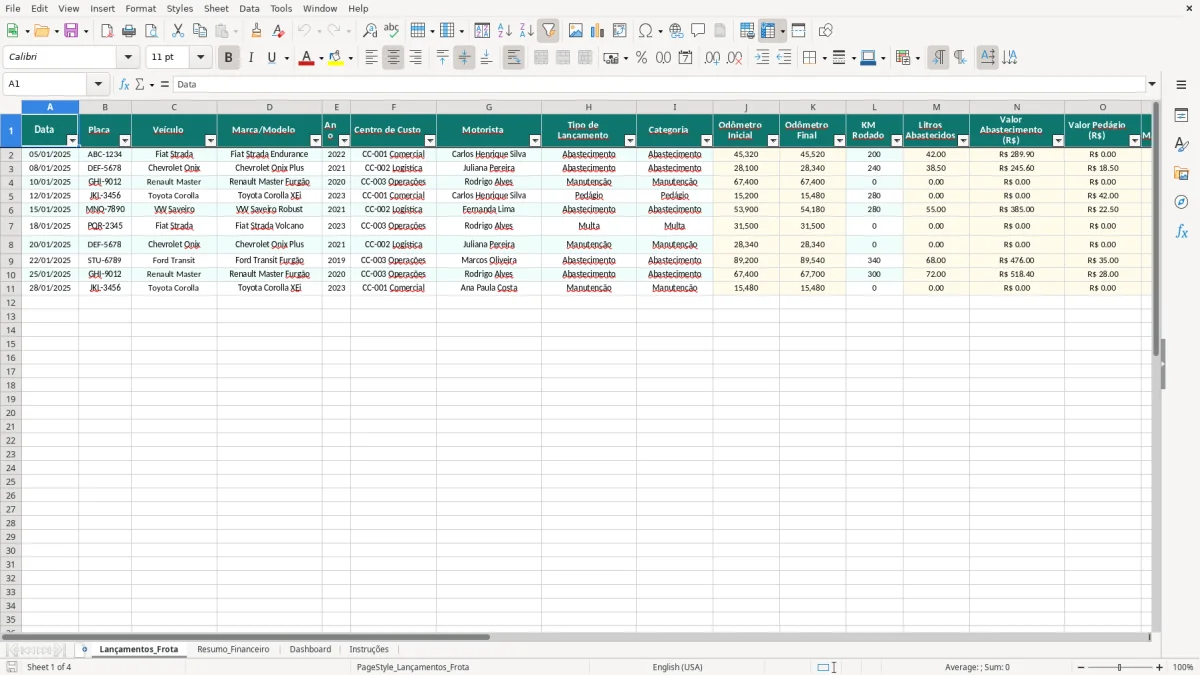Click the Copy icon
The image size is (1200, 675).
point(200,31)
